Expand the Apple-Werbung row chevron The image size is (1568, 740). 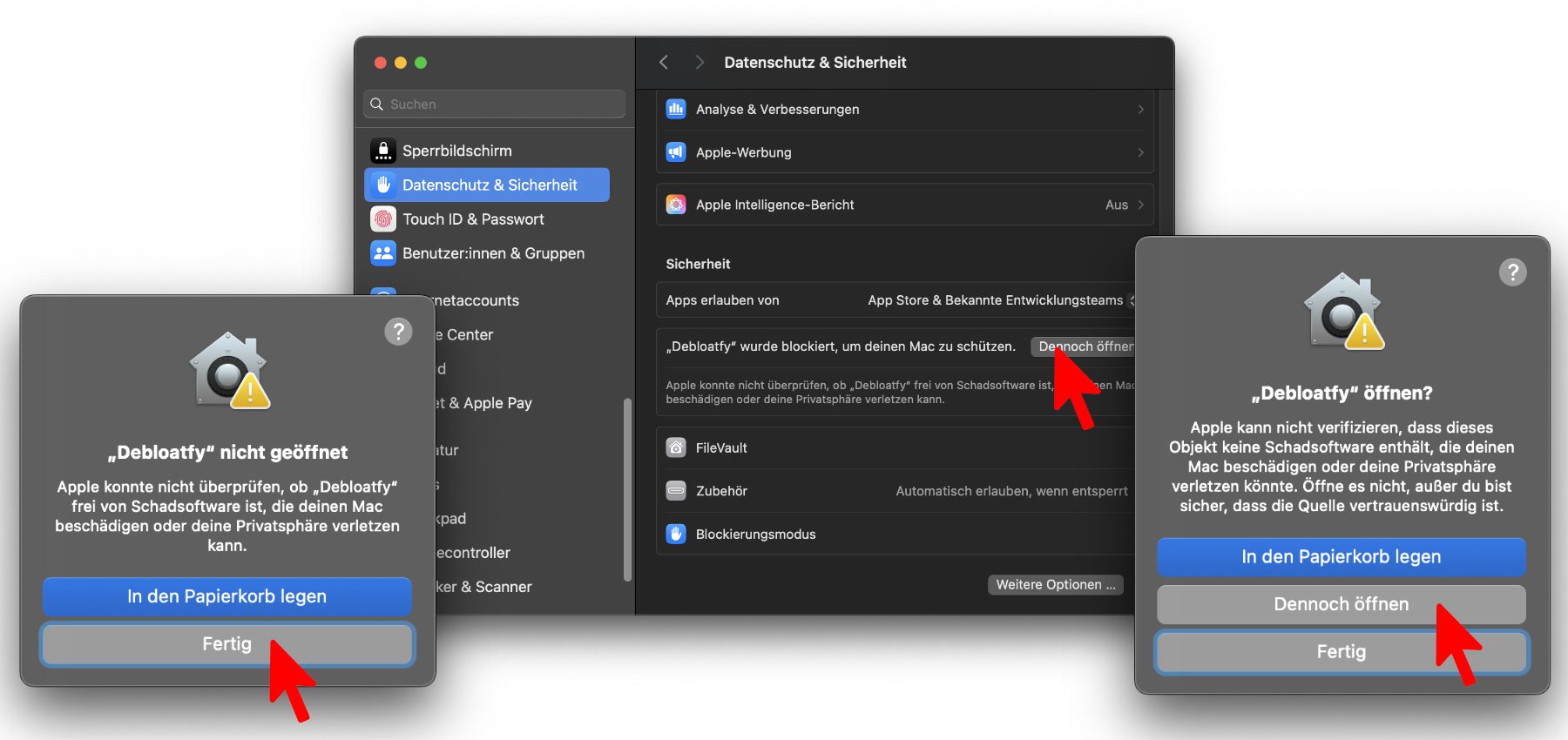(1140, 152)
